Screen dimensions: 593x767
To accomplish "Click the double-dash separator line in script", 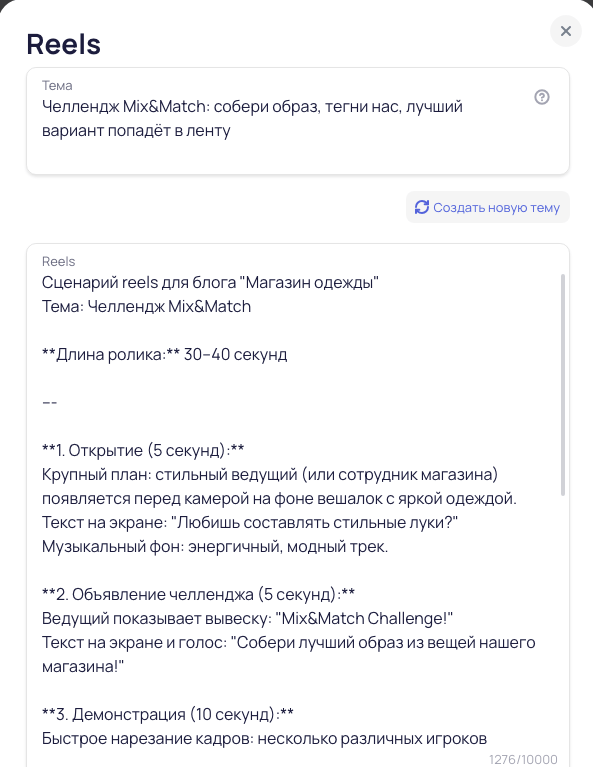I will tap(49, 402).
